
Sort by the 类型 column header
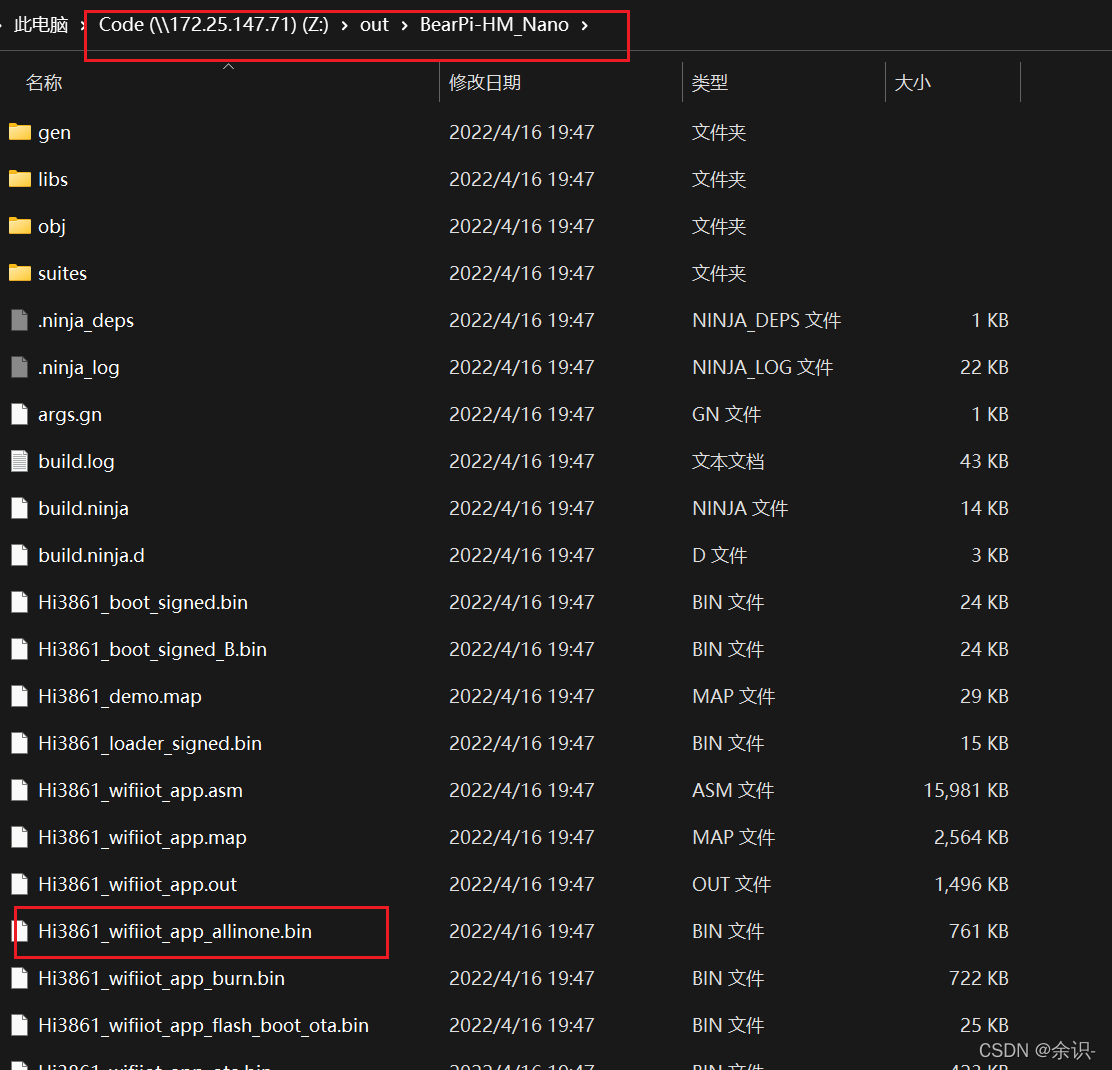point(710,83)
